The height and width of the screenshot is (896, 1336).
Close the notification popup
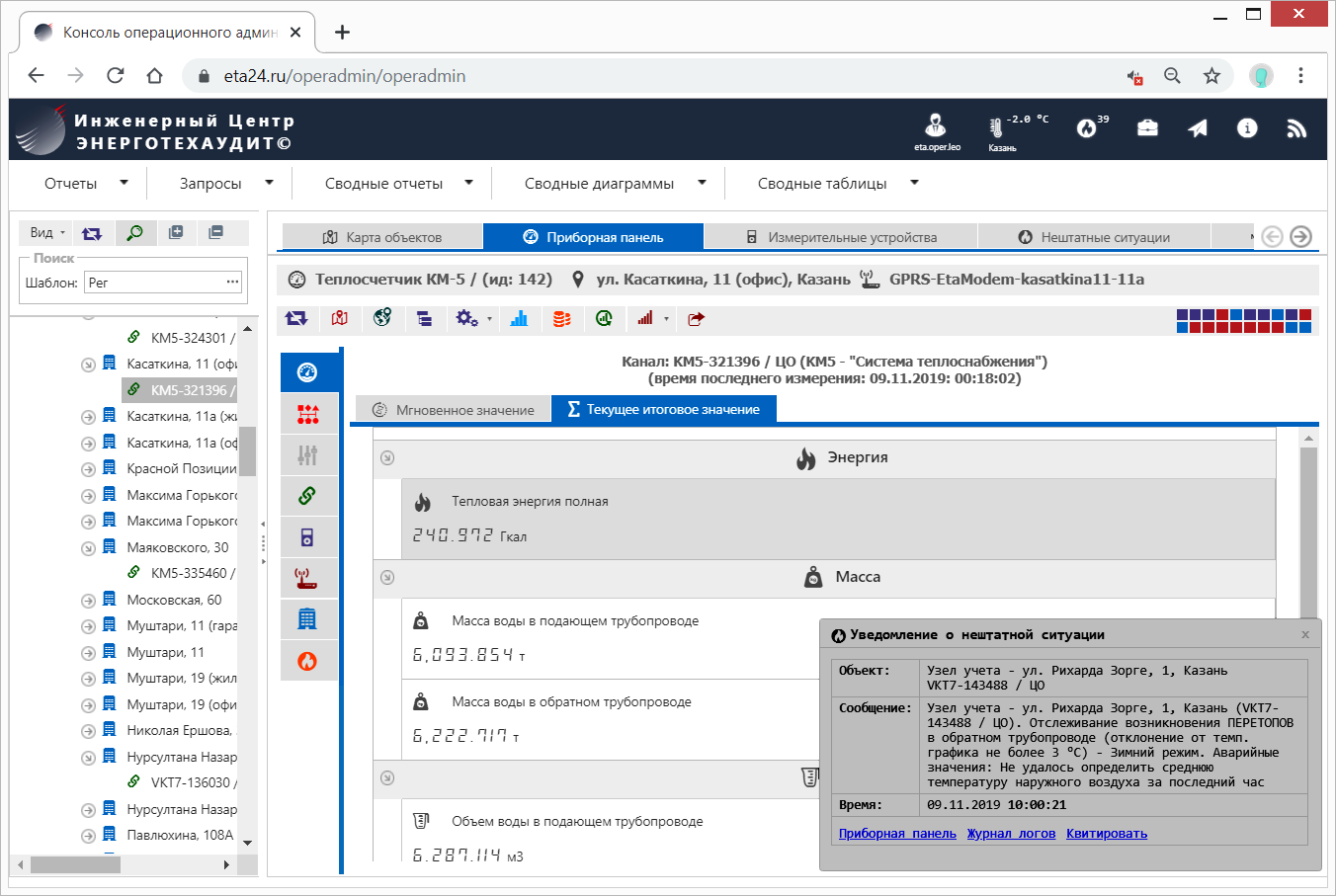pyautogui.click(x=1304, y=635)
